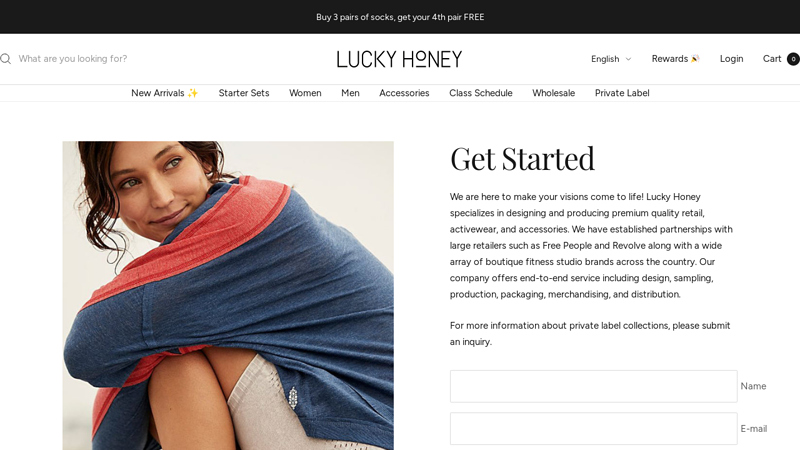Focus the 'What are you looking for?' search box

73,59
